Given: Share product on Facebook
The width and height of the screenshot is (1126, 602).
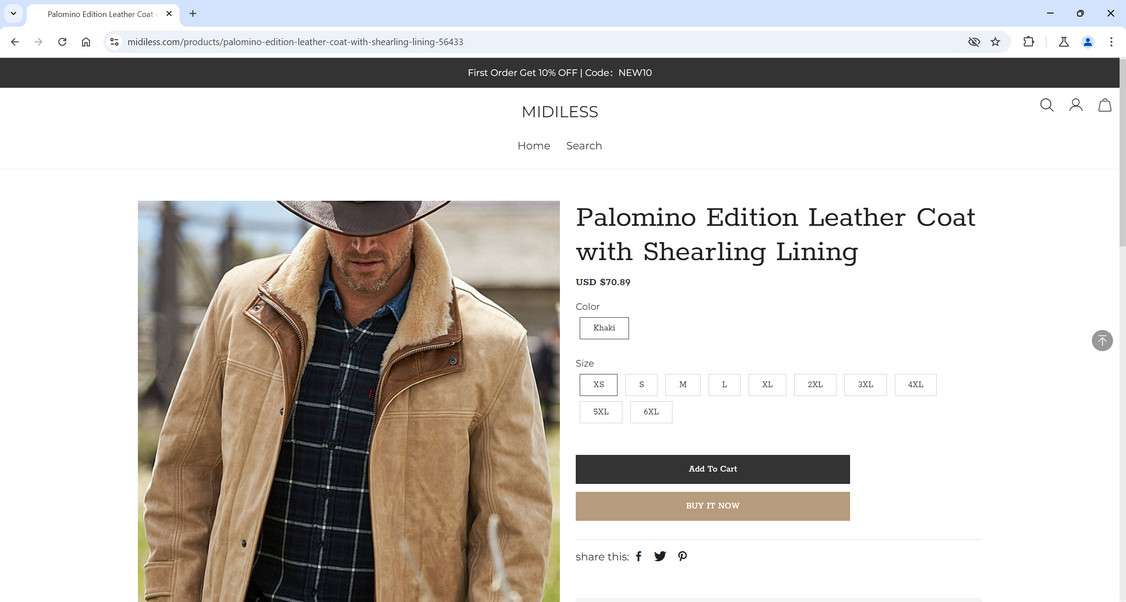Looking at the screenshot, I should coord(639,556).
